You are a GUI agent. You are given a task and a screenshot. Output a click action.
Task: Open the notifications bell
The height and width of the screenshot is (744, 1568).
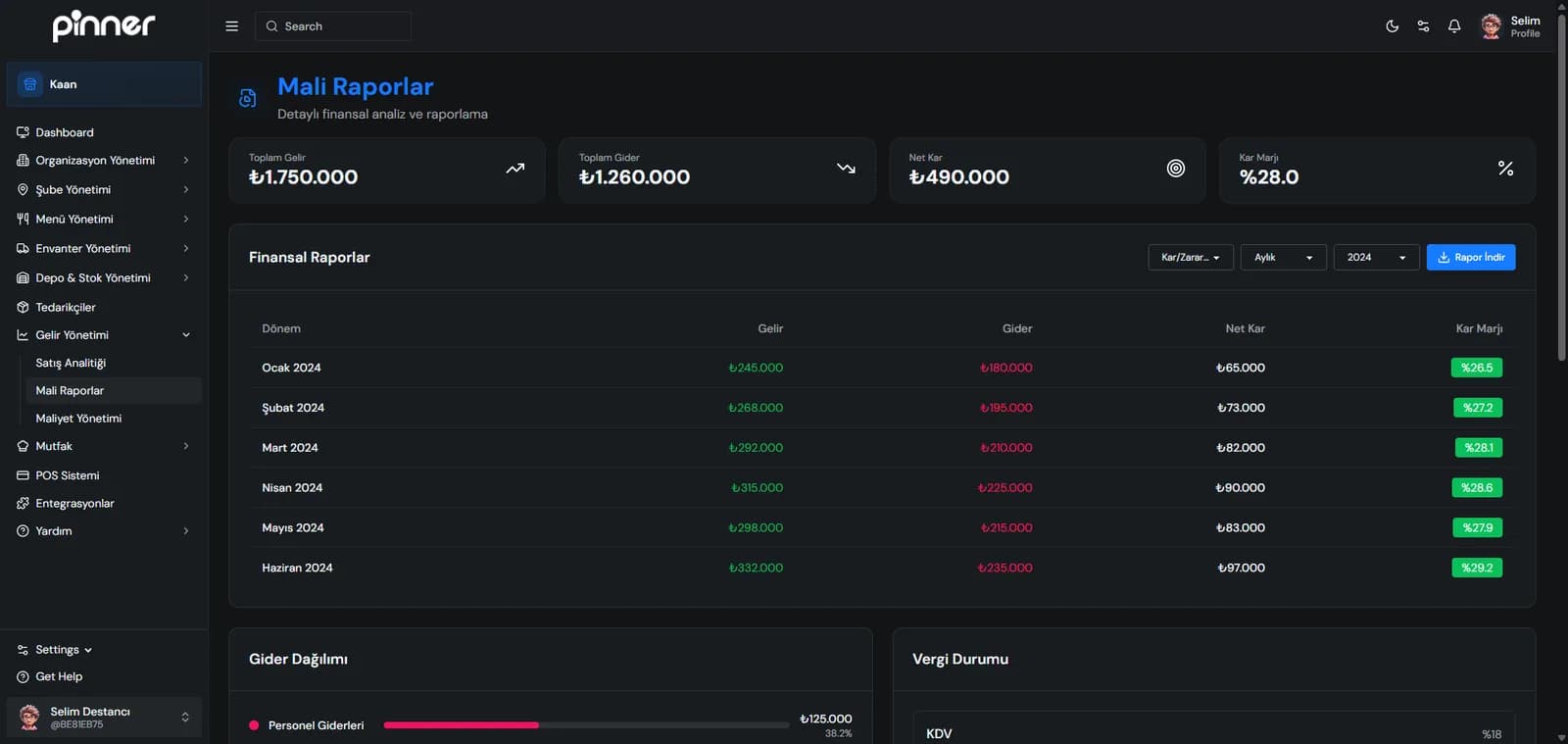click(x=1454, y=26)
